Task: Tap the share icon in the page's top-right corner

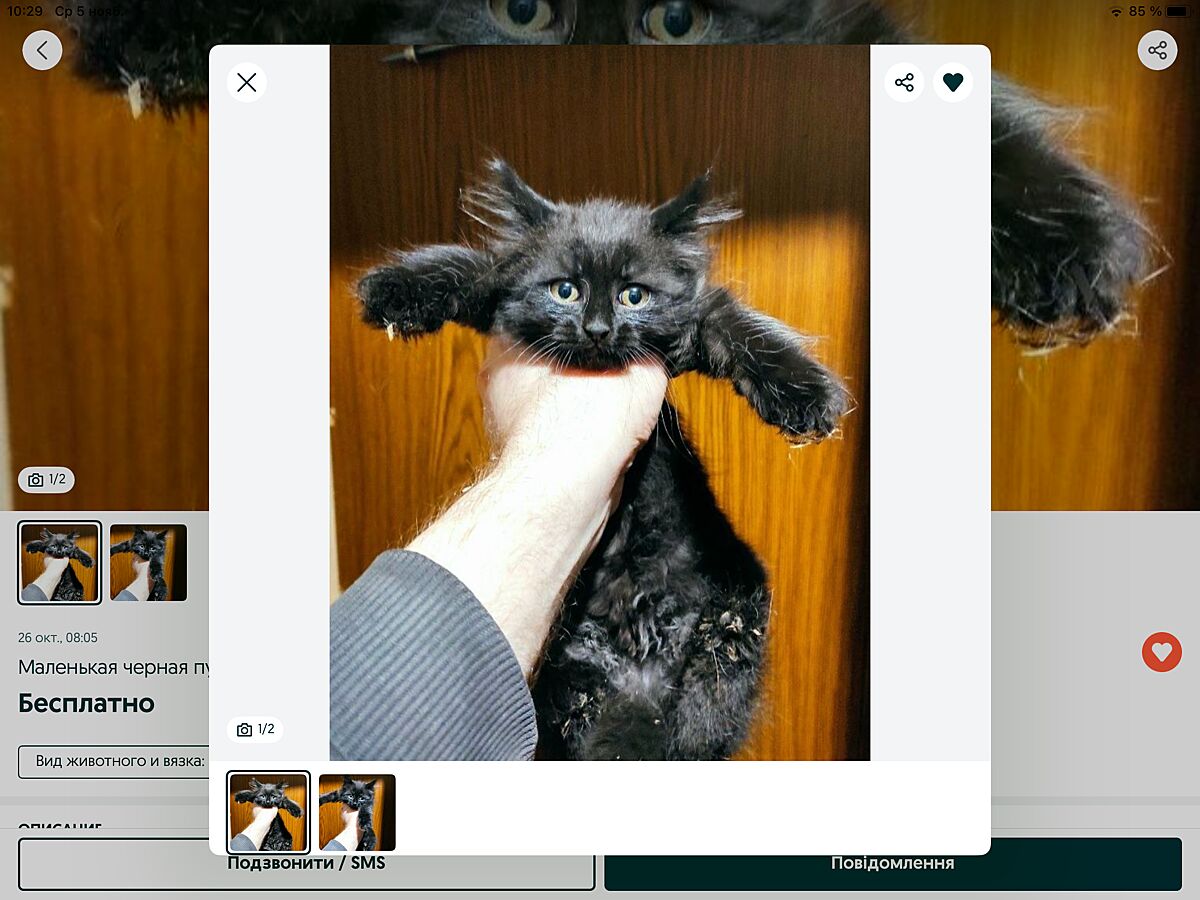Action: click(1157, 50)
